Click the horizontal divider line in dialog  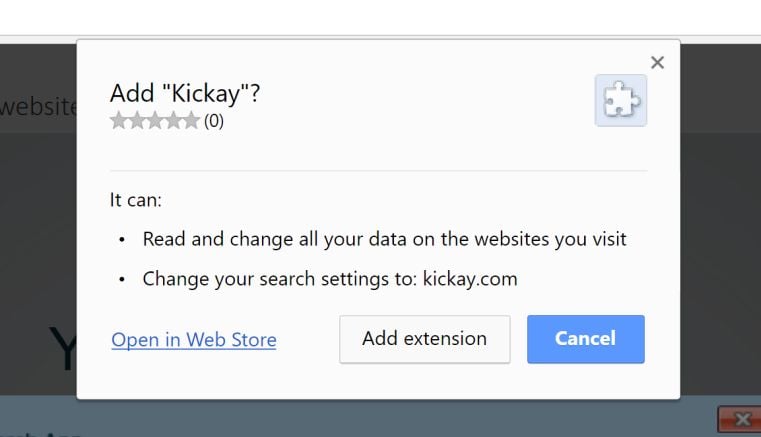[x=378, y=171]
